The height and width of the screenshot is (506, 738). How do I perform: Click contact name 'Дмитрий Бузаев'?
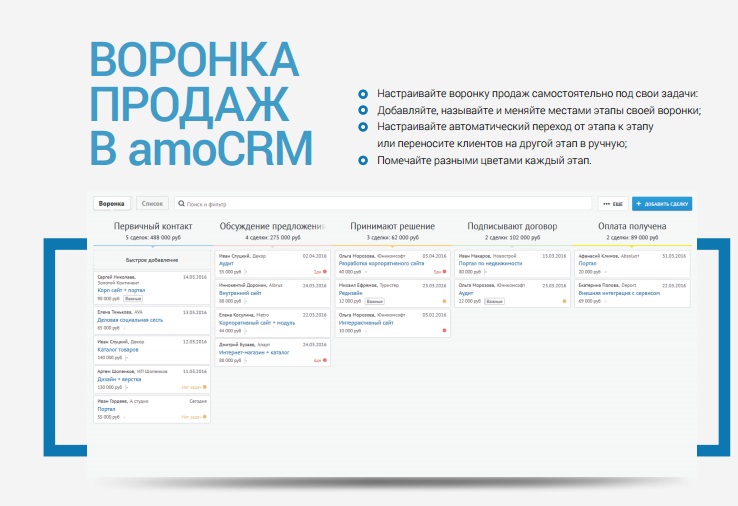[237, 345]
